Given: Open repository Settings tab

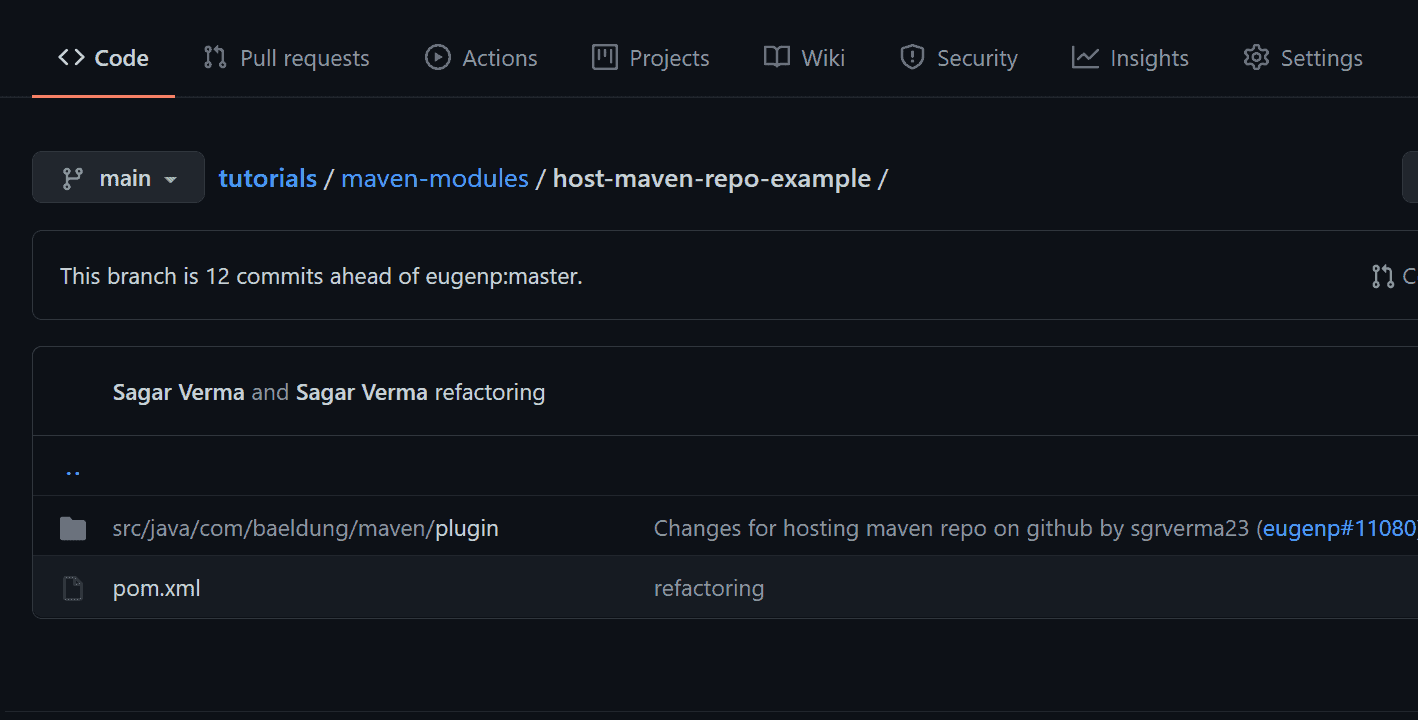Looking at the screenshot, I should coord(1302,58).
